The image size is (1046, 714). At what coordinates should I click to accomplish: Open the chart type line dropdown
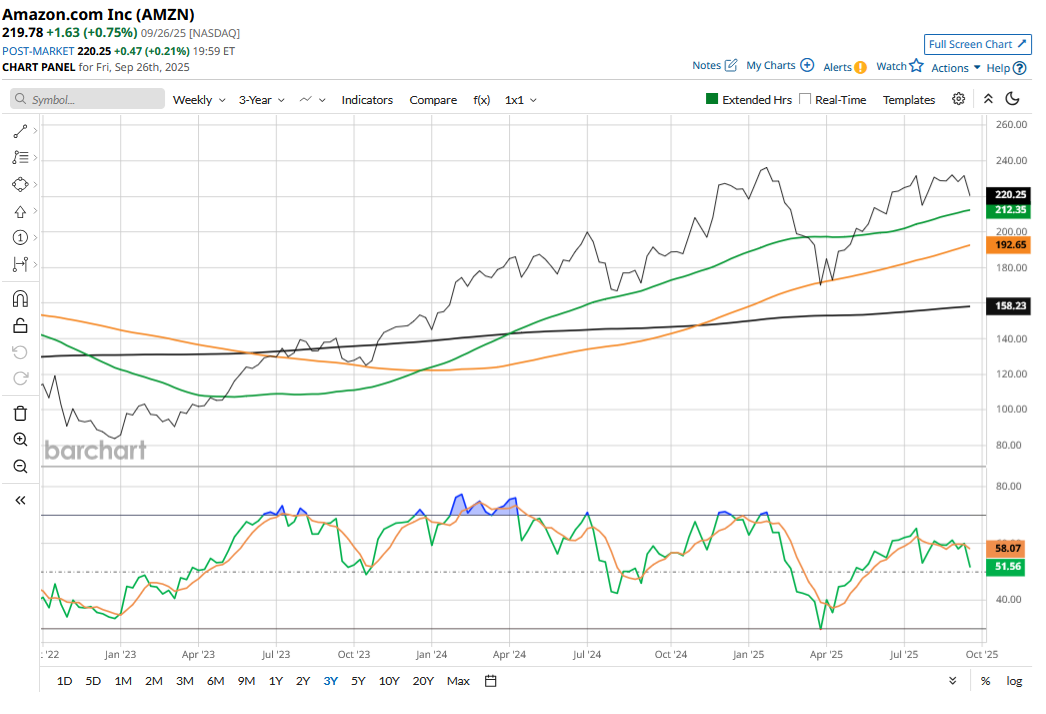pos(312,100)
